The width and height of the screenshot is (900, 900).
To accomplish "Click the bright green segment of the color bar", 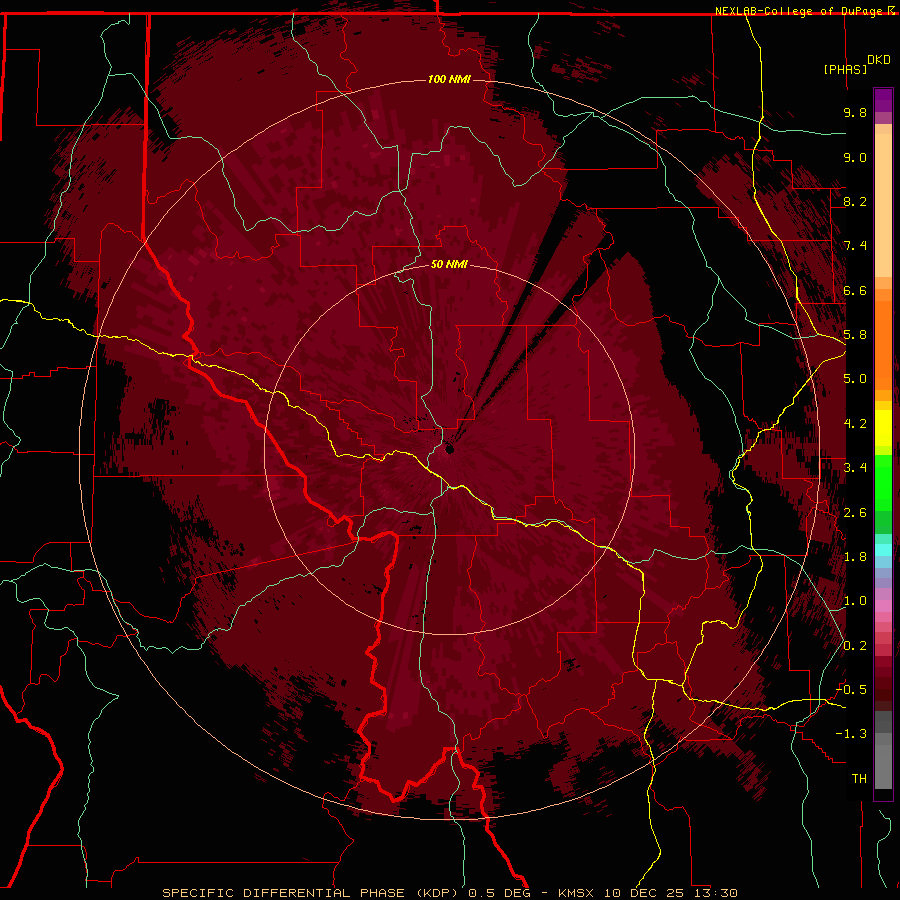I will [x=883, y=483].
